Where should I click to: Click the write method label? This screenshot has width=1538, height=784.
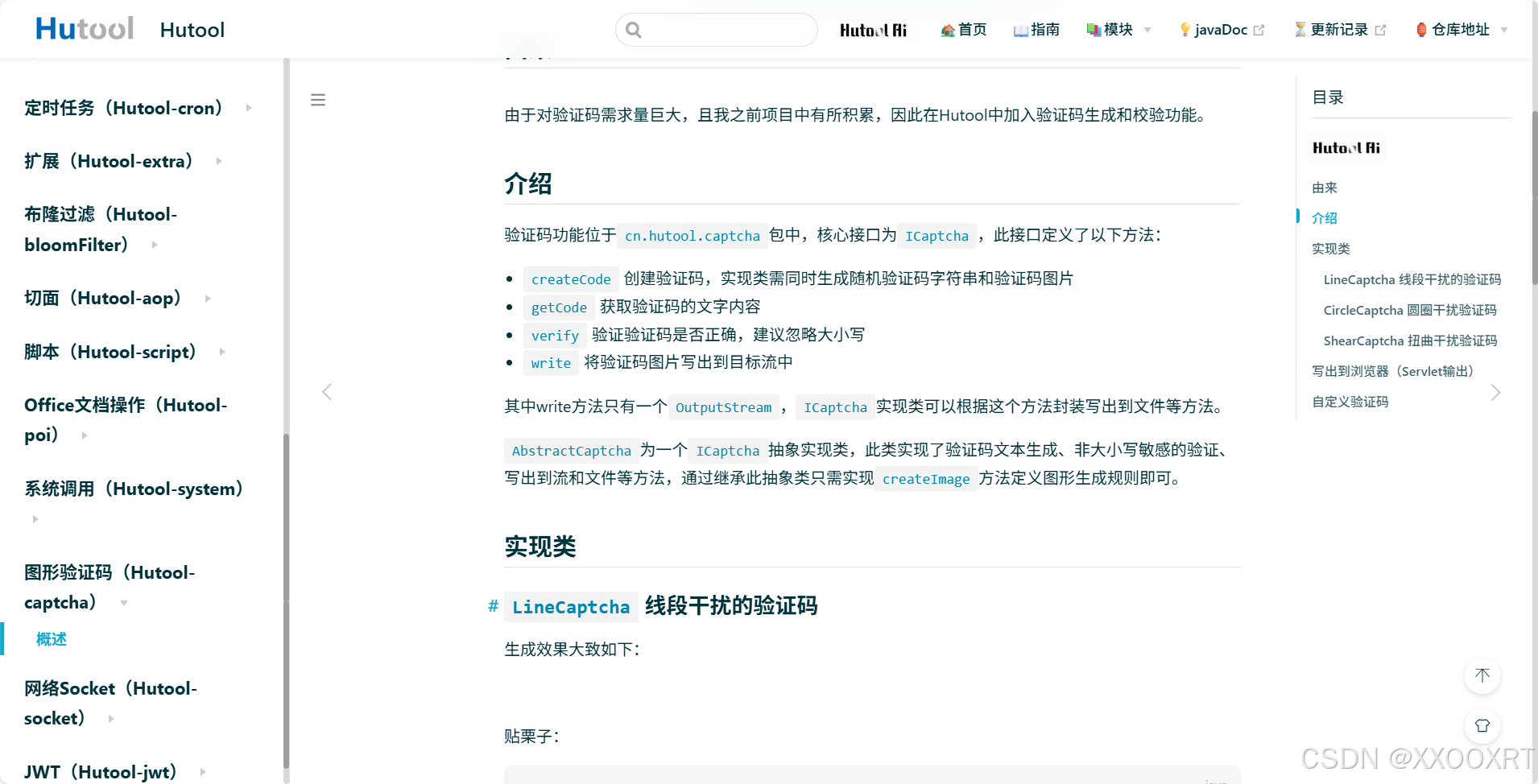551,363
